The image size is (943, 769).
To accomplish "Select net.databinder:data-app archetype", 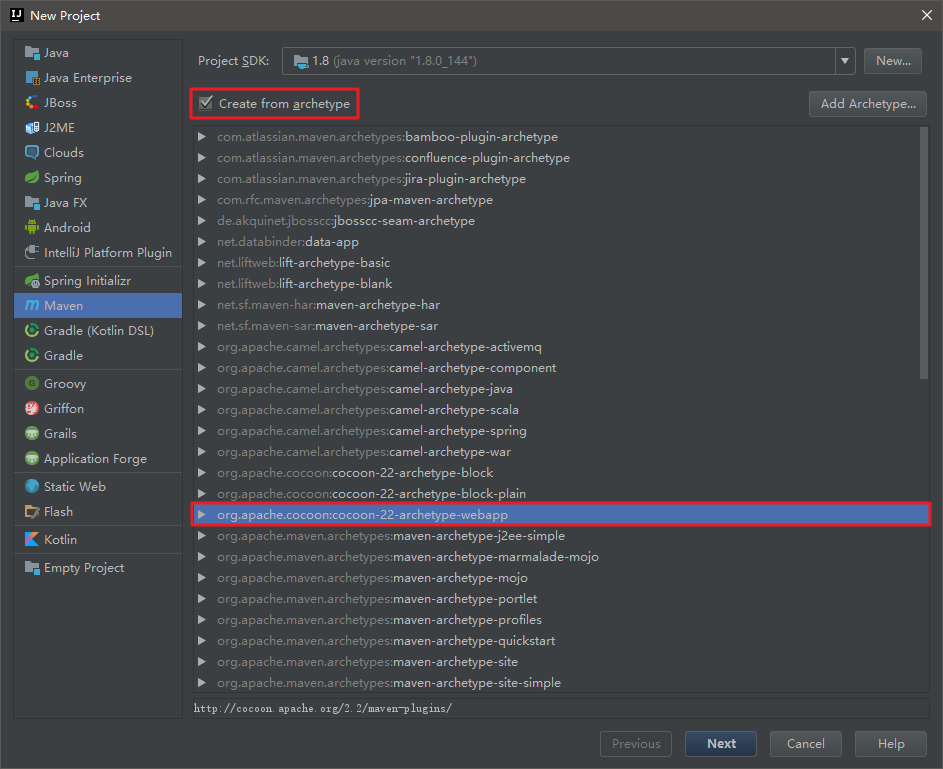I will pos(561,242).
